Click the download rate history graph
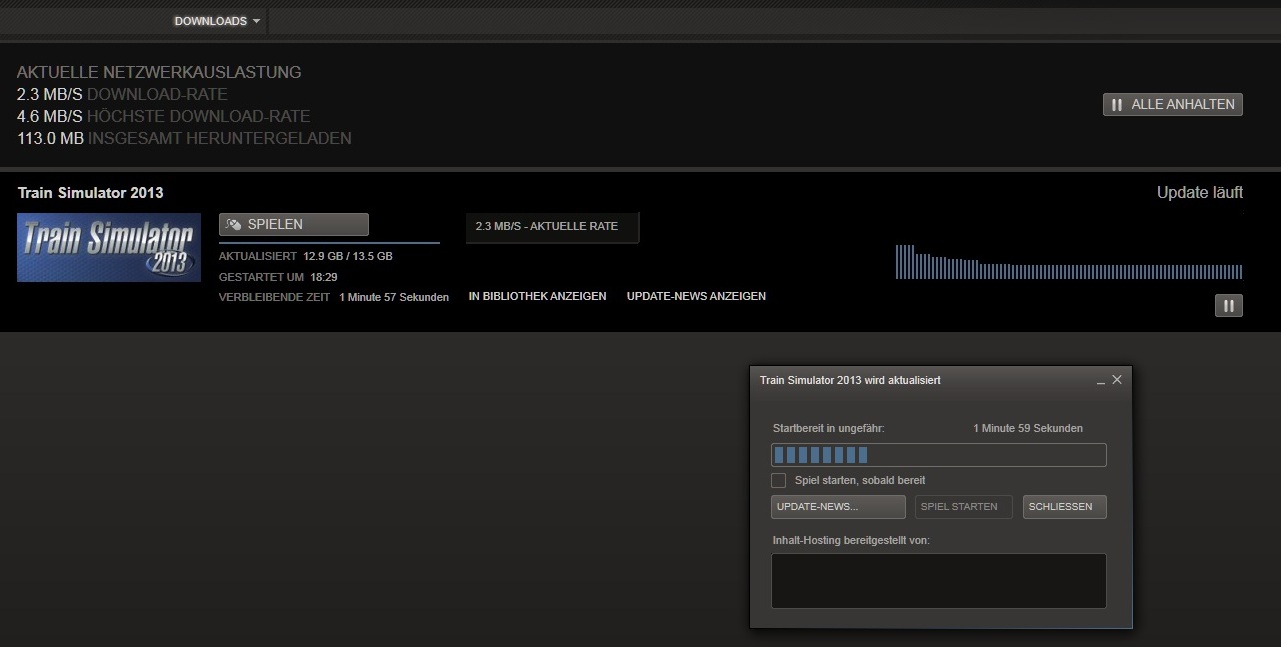 (x=1069, y=261)
